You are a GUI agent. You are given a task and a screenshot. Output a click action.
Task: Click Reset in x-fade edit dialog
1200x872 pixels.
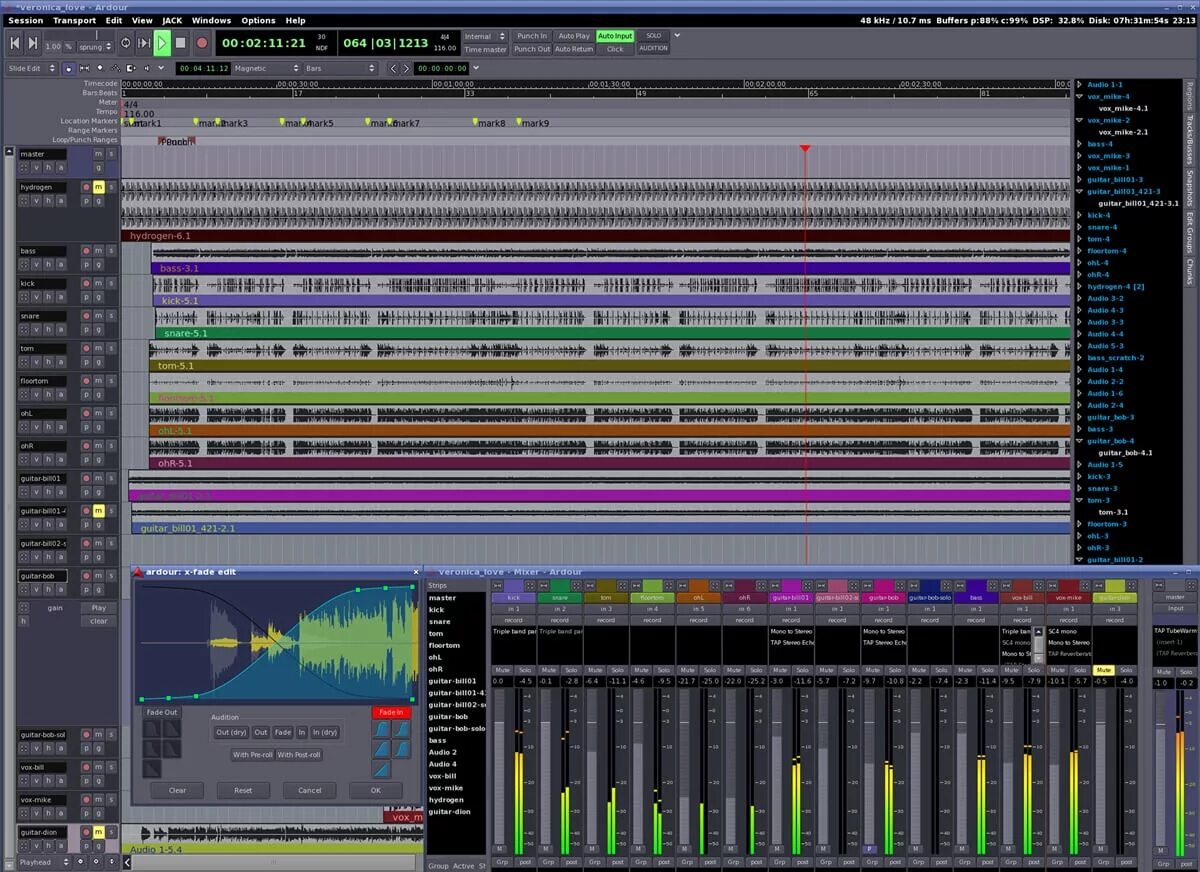click(243, 790)
